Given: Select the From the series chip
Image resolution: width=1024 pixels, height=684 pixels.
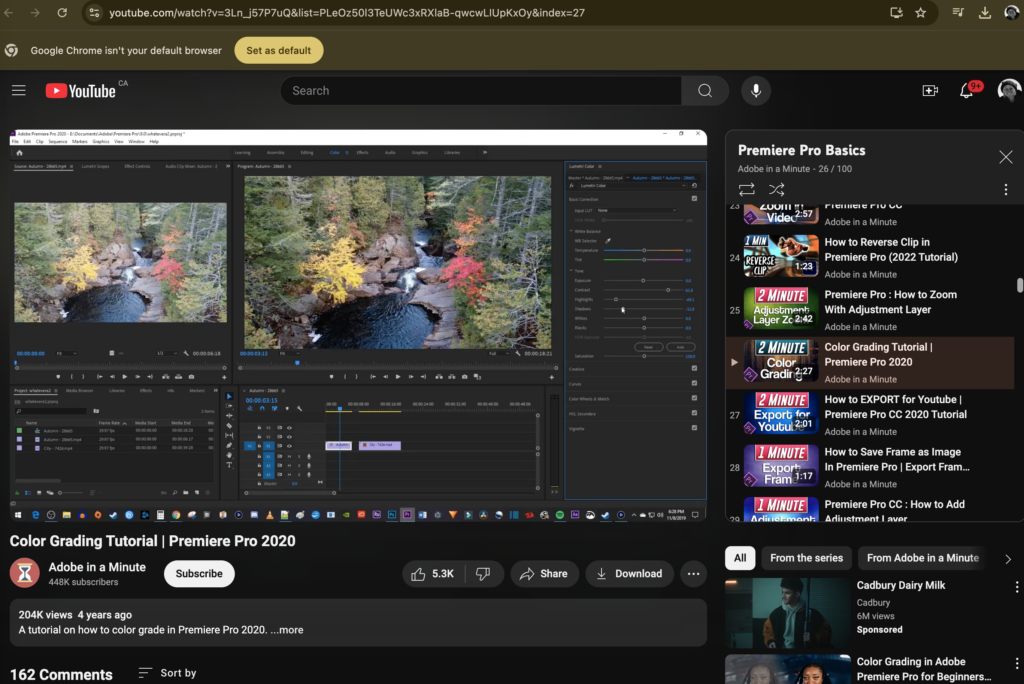Looking at the screenshot, I should click(807, 558).
